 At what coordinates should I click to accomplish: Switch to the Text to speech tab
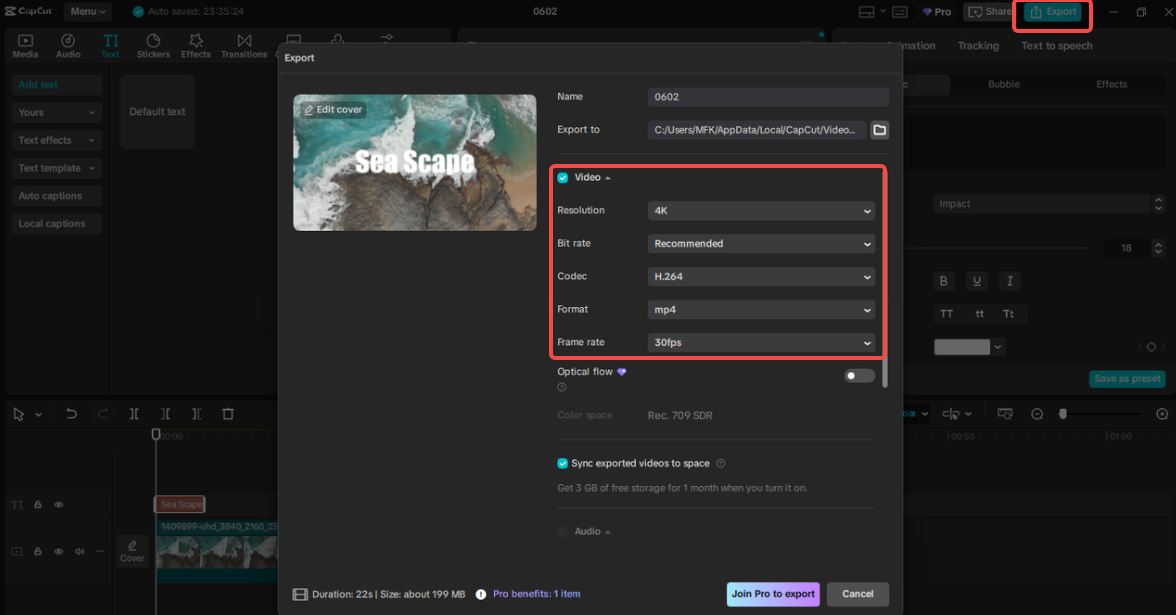[x=1056, y=45]
